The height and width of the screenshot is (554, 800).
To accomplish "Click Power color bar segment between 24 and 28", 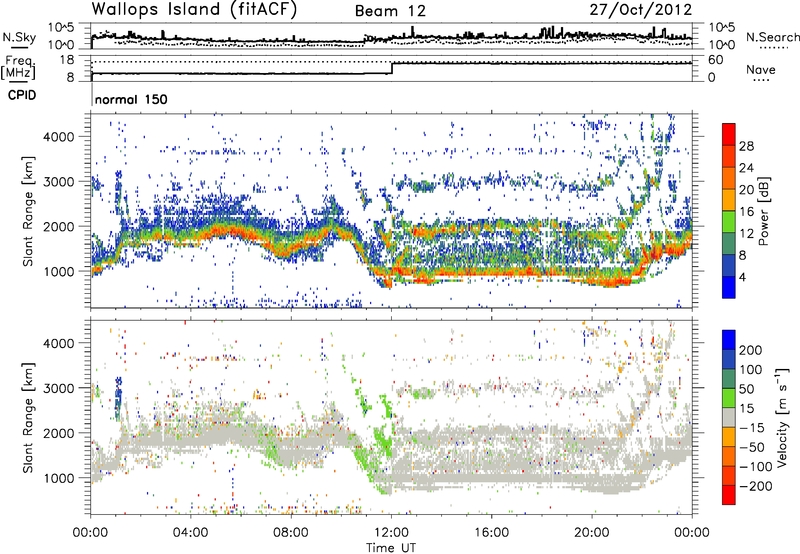I will coord(729,157).
